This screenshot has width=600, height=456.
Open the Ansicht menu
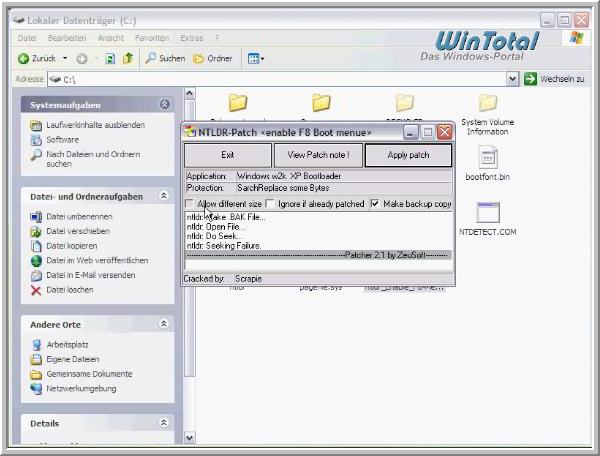(x=111, y=38)
